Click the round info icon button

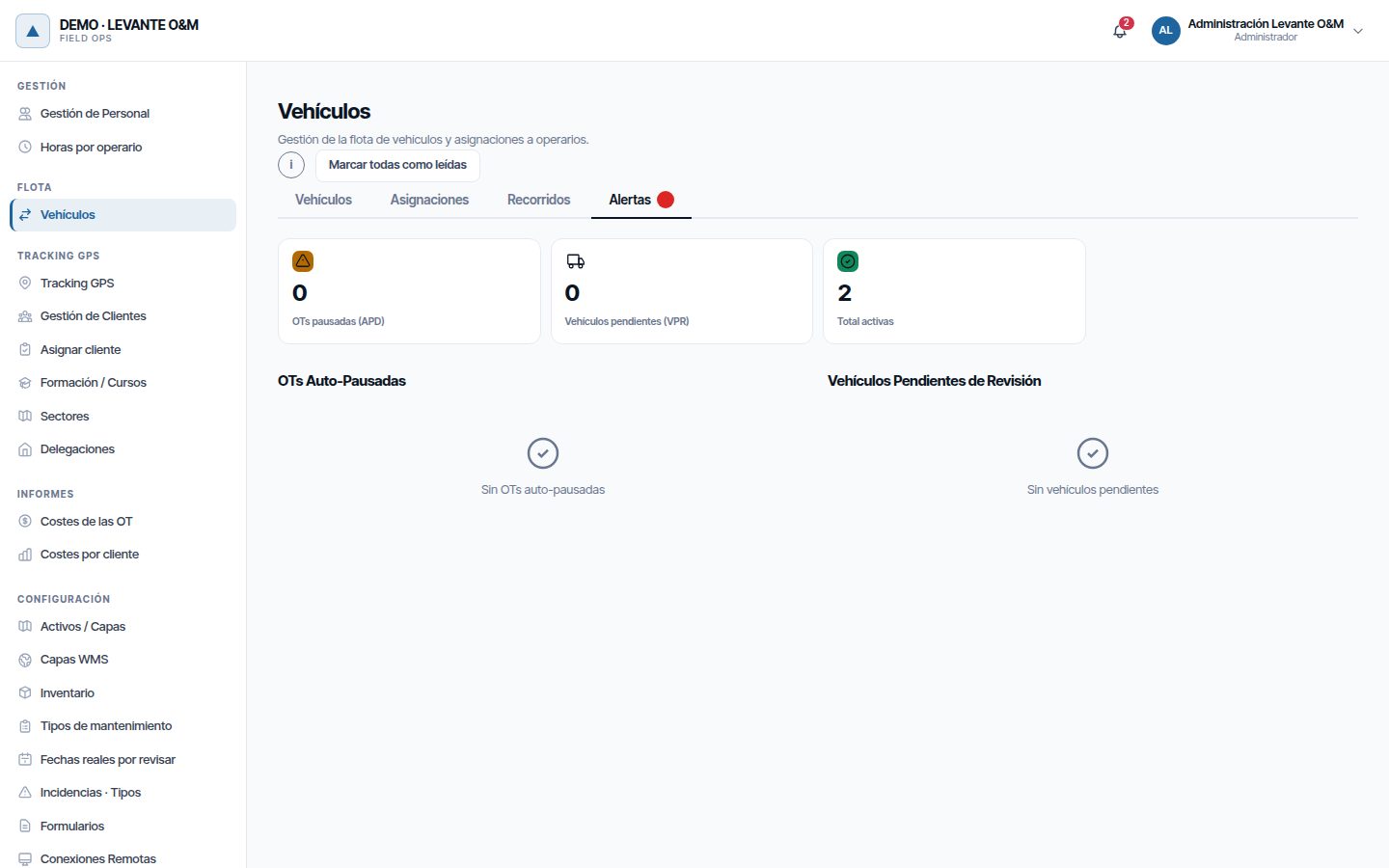(x=291, y=165)
